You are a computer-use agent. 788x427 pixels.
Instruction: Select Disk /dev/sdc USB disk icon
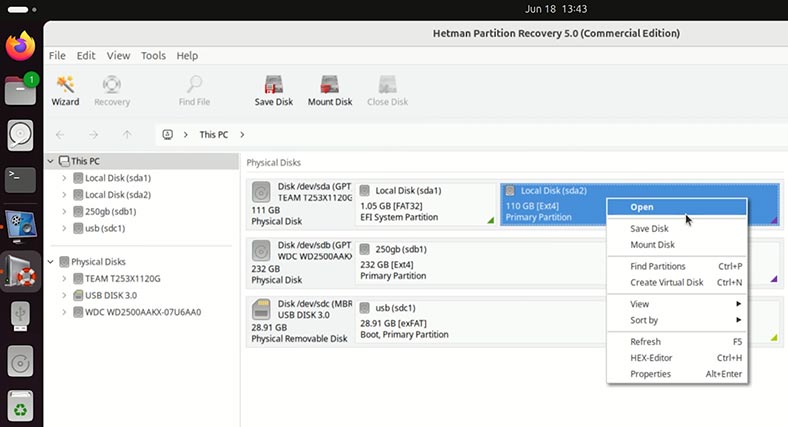[261, 309]
